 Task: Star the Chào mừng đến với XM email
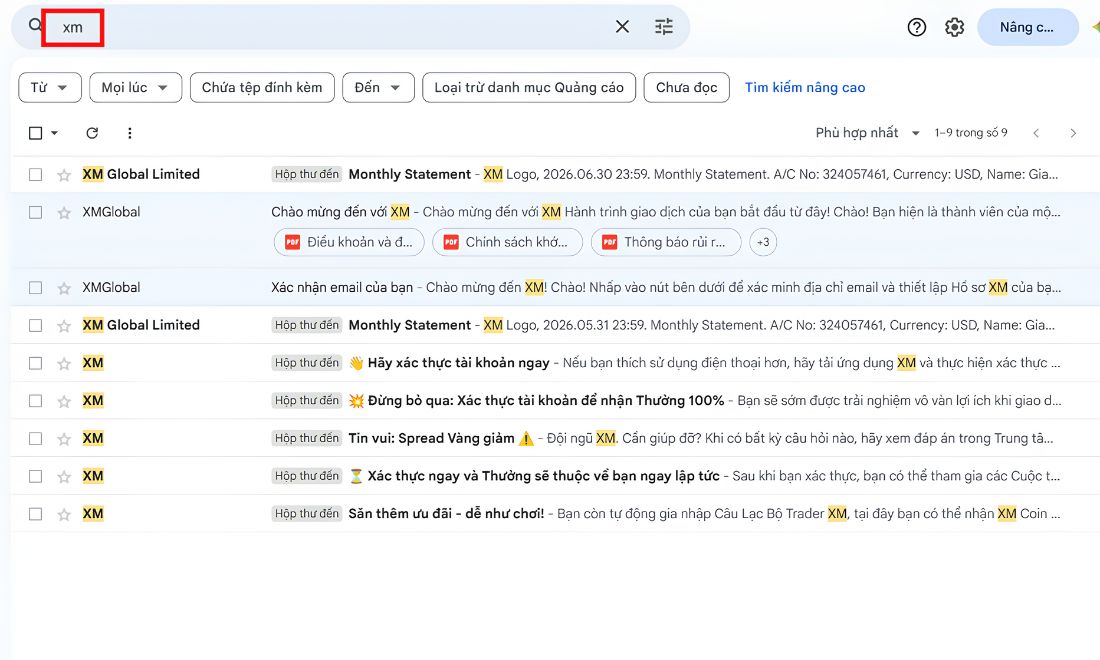[x=64, y=213]
